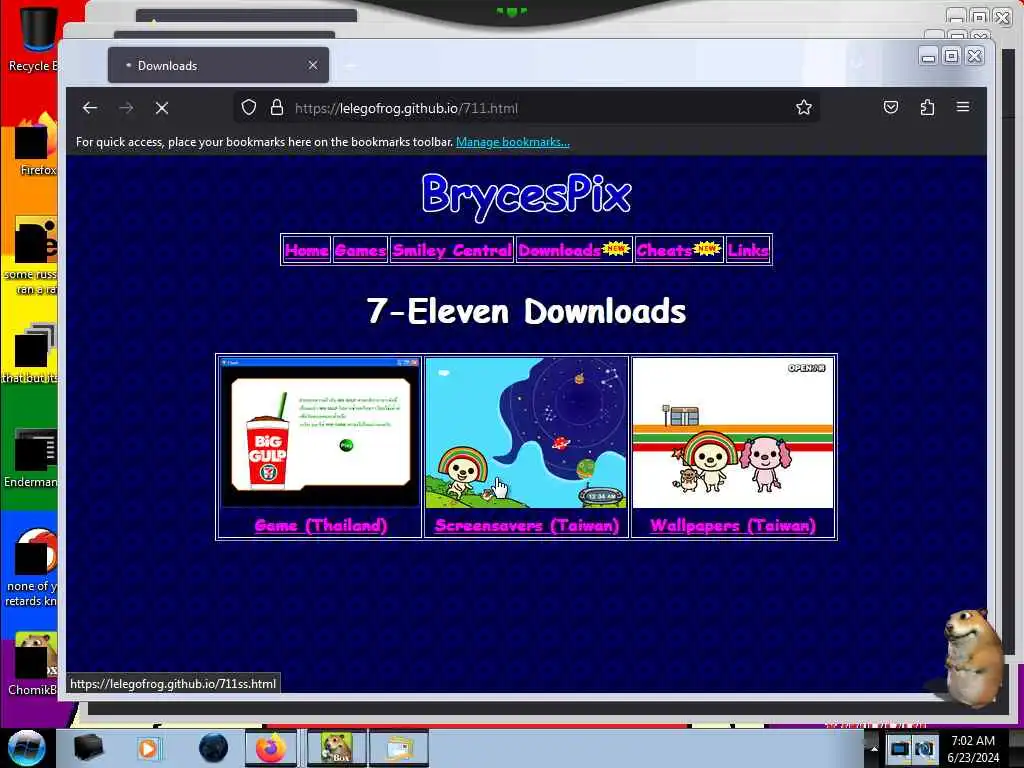Open the ChomikBox hamster taskbar button
The width and height of the screenshot is (1024, 768).
(x=336, y=748)
